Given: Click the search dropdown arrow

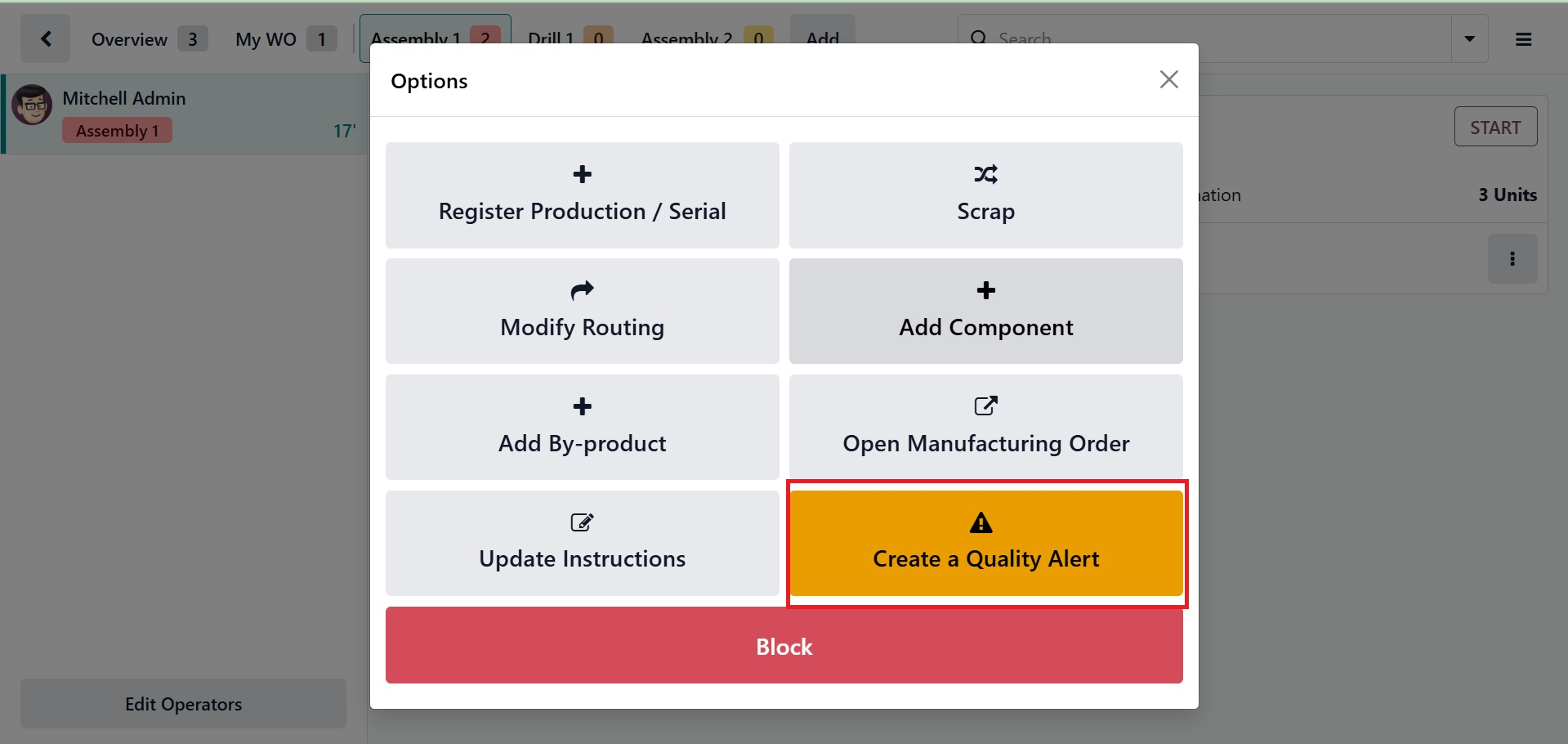Looking at the screenshot, I should (1469, 38).
